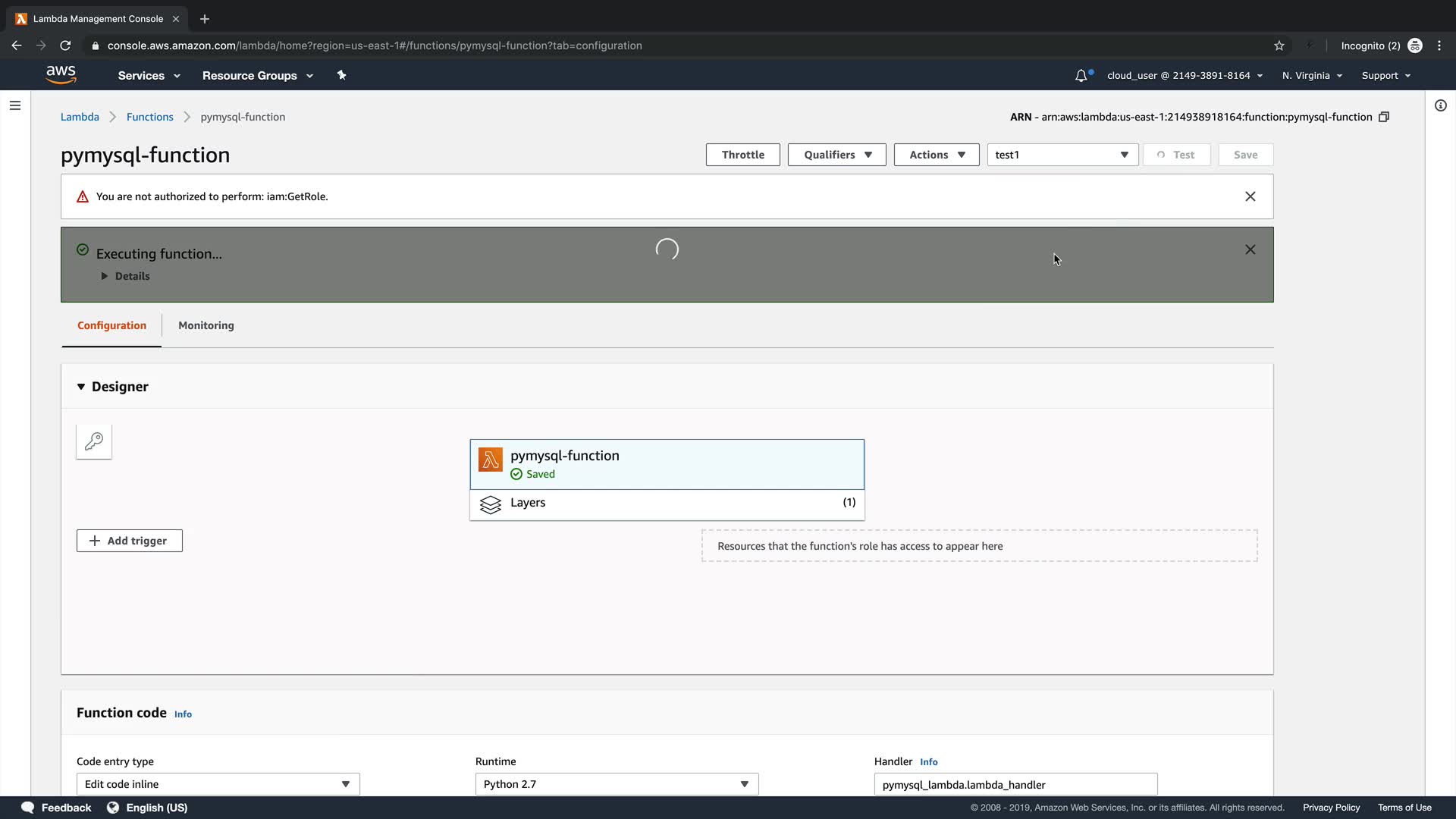Copy the function ARN with copy icon

1384,117
